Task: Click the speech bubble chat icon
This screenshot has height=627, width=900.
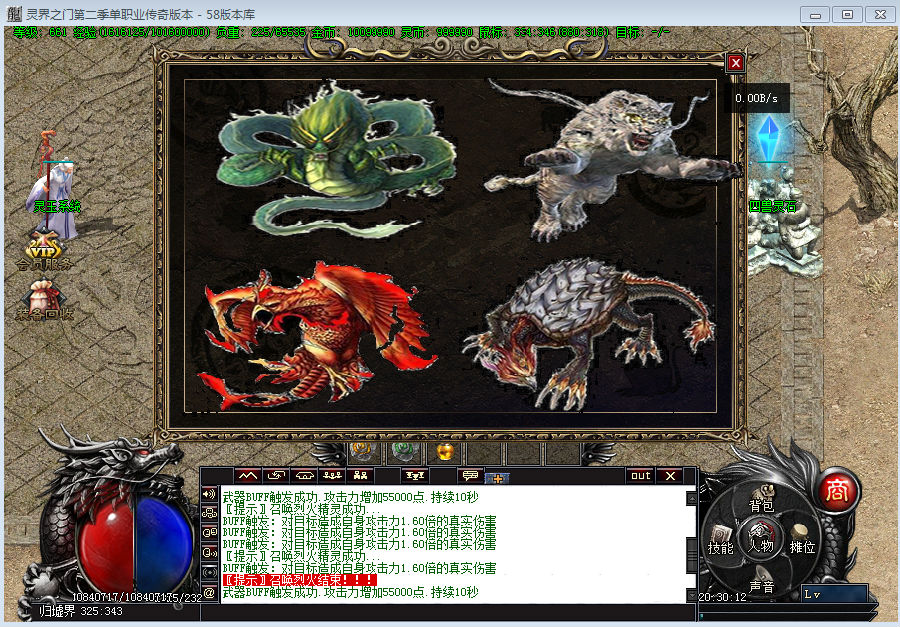Action: click(x=470, y=476)
